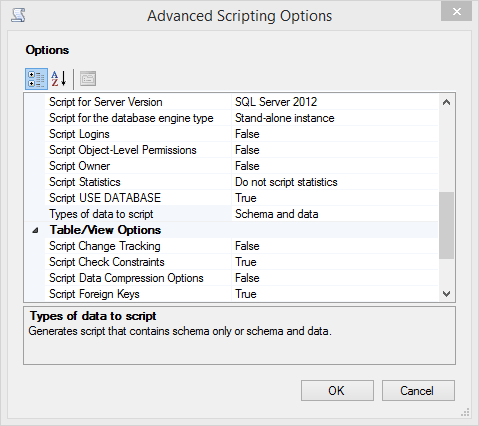Image resolution: width=479 pixels, height=426 pixels.
Task: Close the Advanced Scripting Options dialog
Action: tap(456, 12)
